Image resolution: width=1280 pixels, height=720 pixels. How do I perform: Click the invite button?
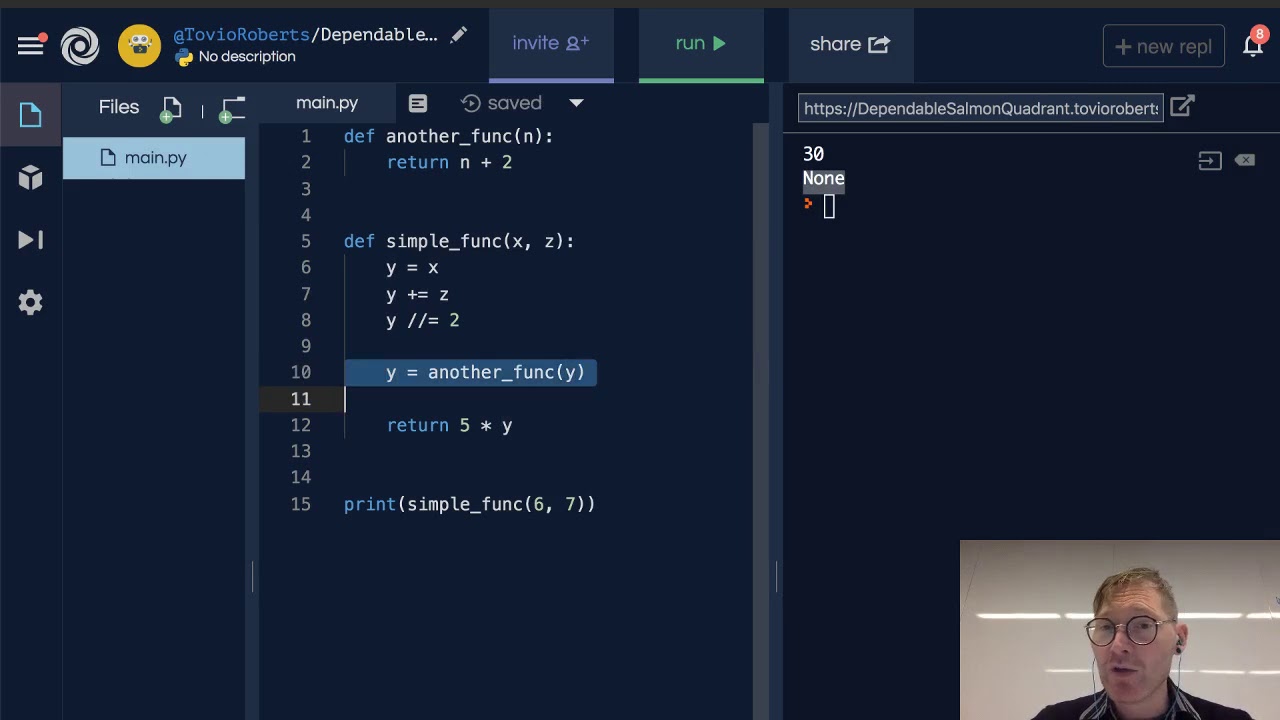coord(551,43)
